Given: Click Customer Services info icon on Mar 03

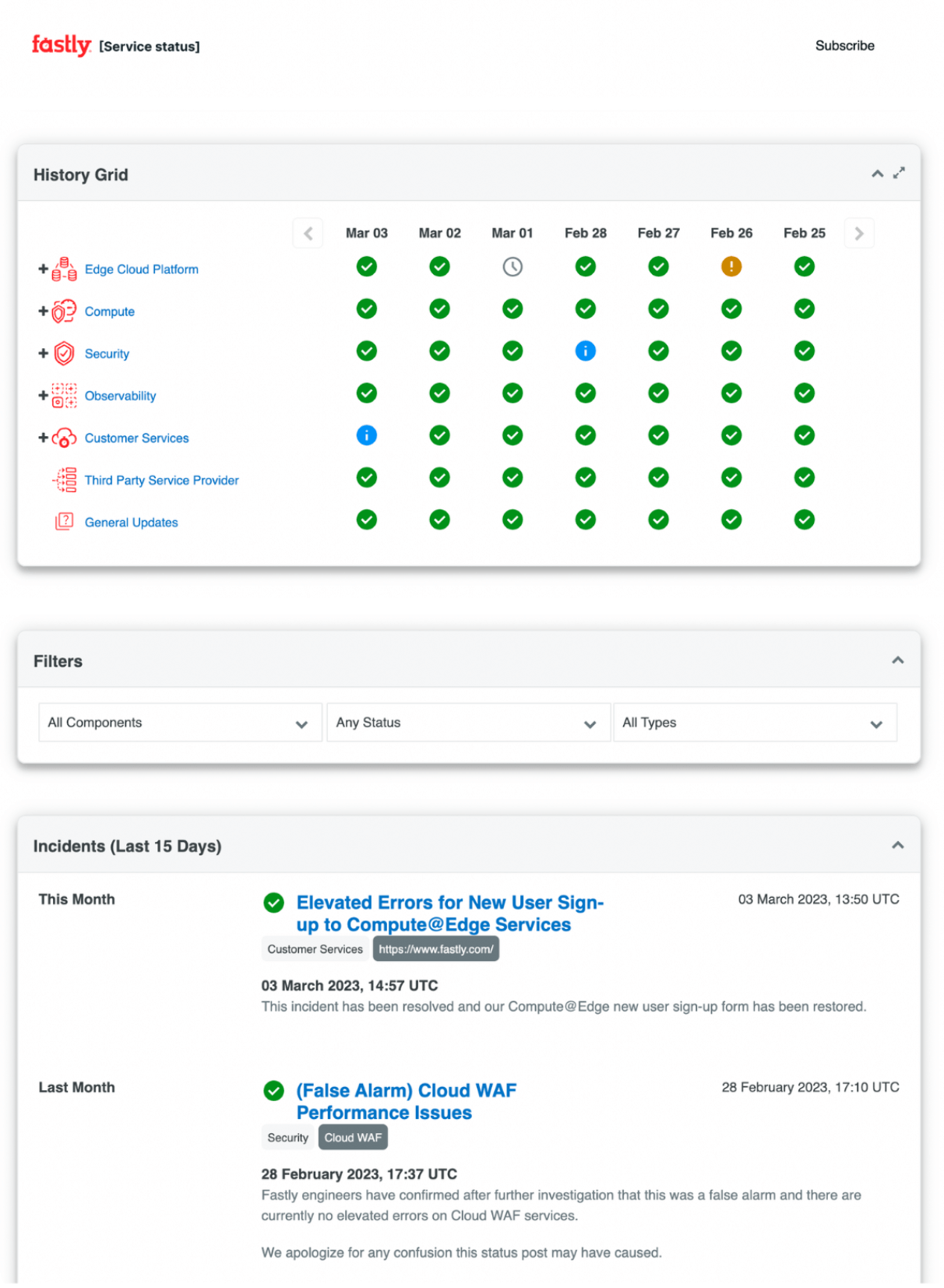Looking at the screenshot, I should pyautogui.click(x=367, y=435).
